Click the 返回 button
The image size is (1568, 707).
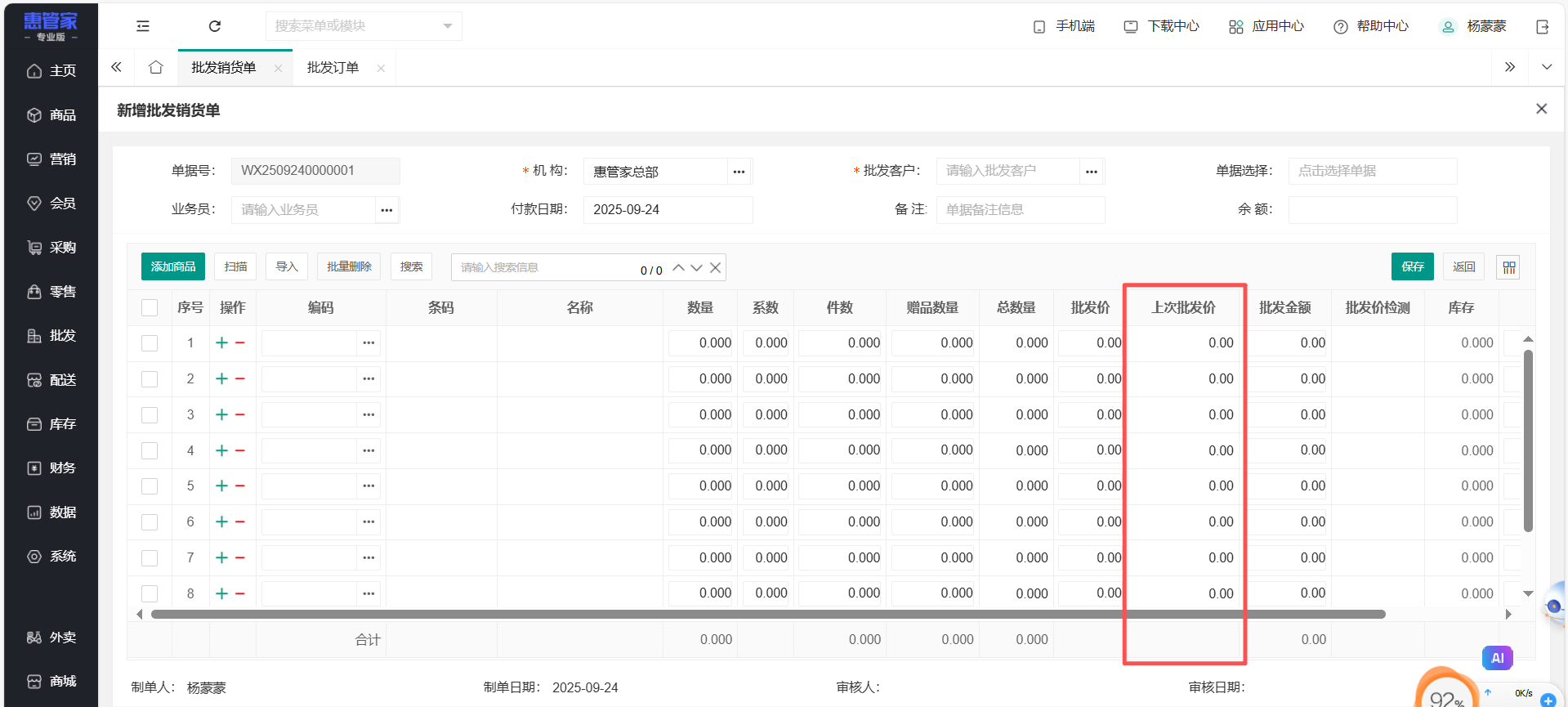(x=1463, y=266)
